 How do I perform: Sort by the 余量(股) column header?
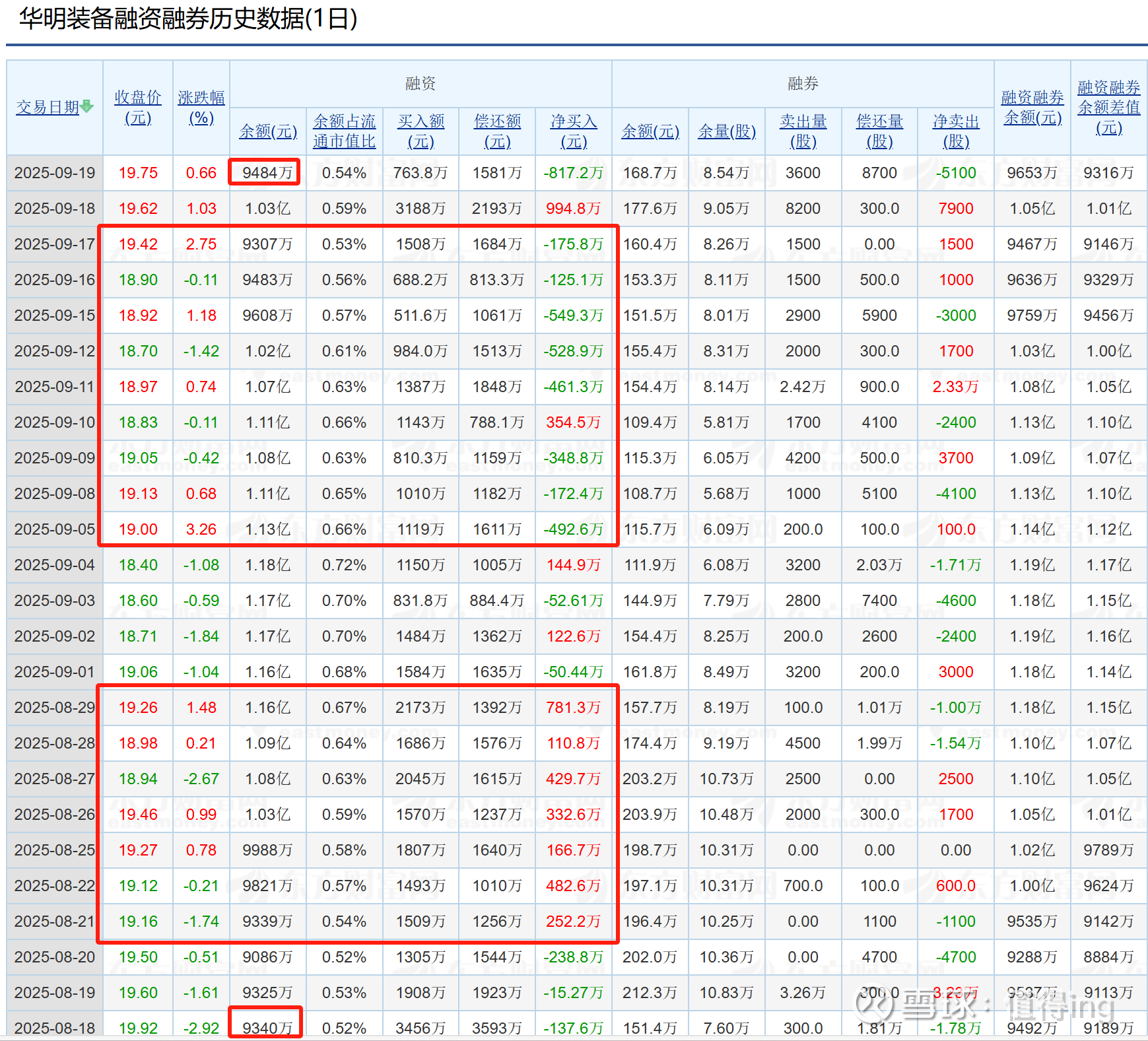click(727, 131)
